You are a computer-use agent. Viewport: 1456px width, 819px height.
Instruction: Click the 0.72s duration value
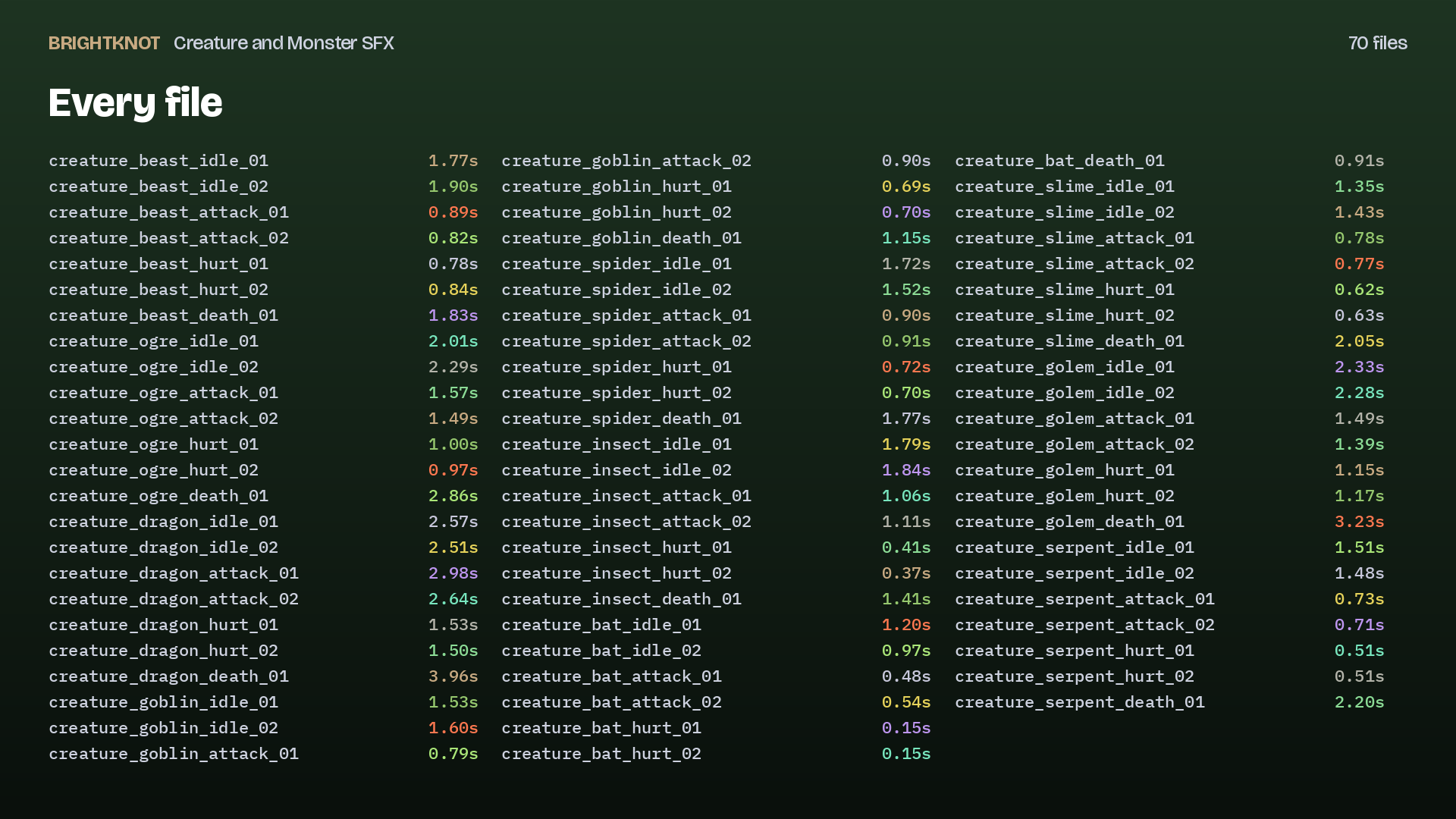[x=906, y=367]
